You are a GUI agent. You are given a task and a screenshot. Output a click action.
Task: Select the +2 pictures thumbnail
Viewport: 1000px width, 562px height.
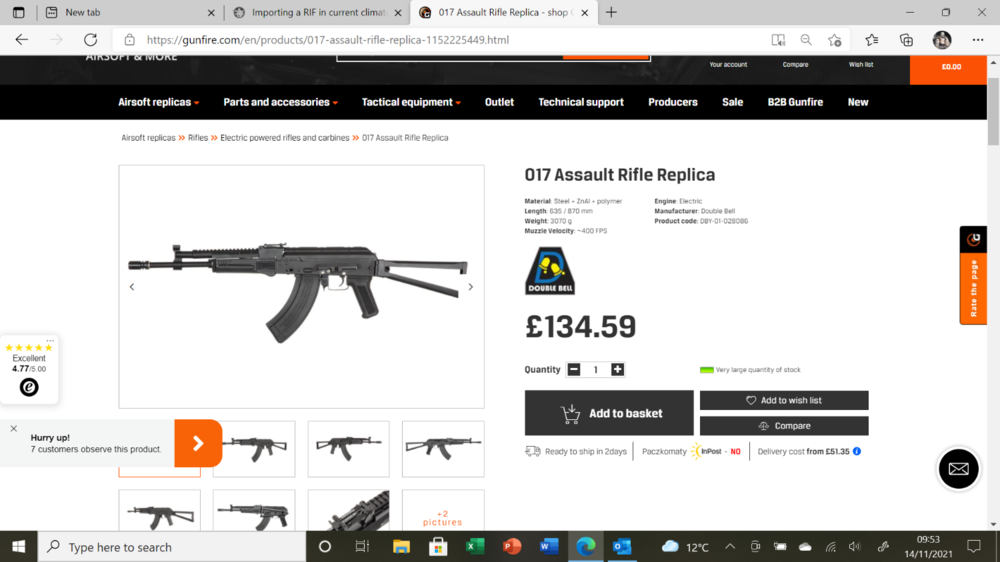(x=443, y=510)
